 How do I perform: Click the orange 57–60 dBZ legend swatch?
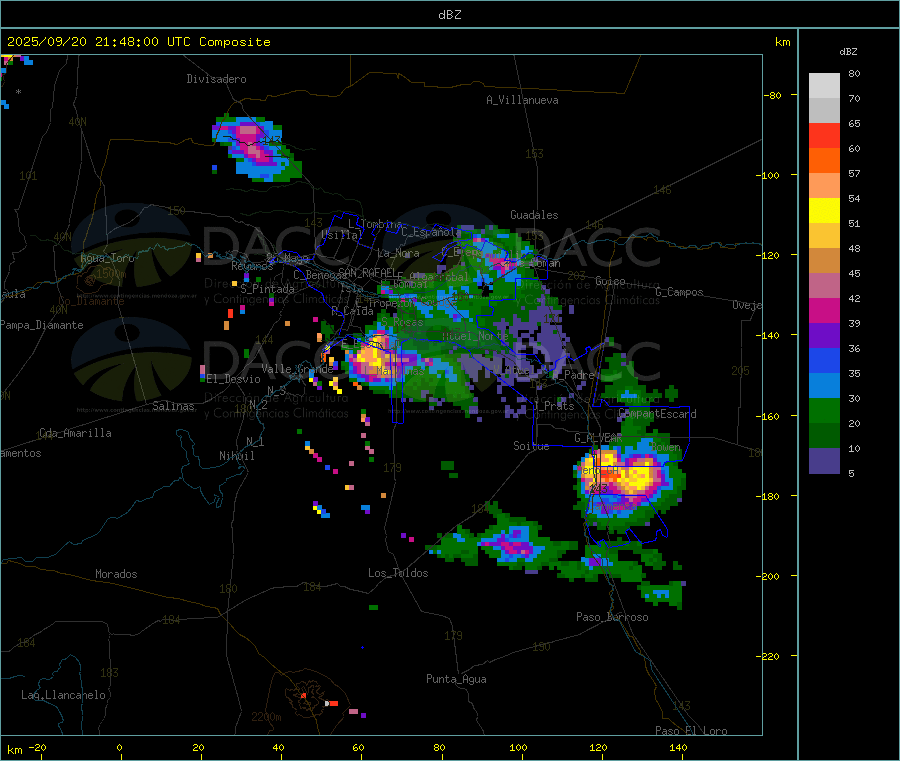[x=824, y=161]
